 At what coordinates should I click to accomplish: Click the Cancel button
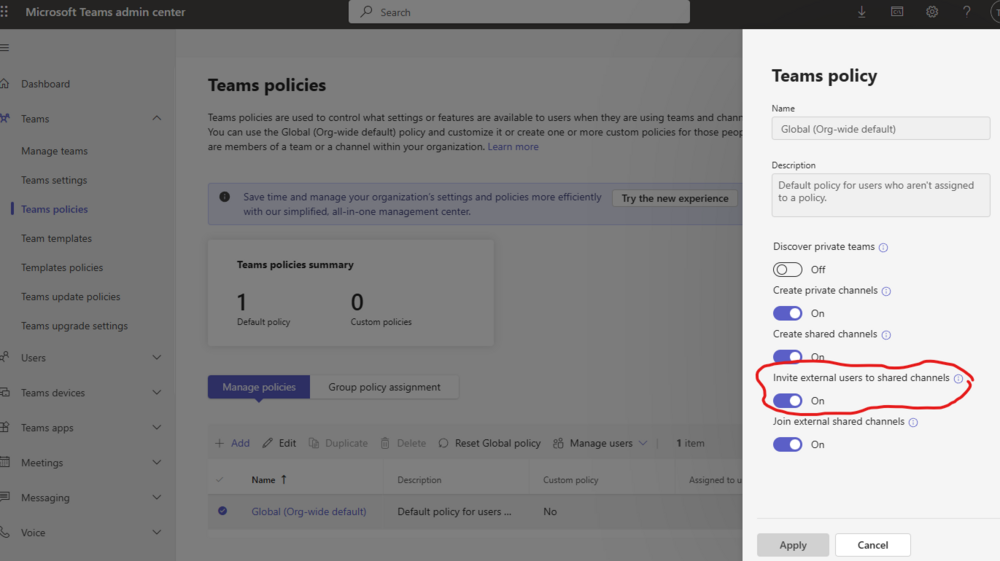[872, 545]
